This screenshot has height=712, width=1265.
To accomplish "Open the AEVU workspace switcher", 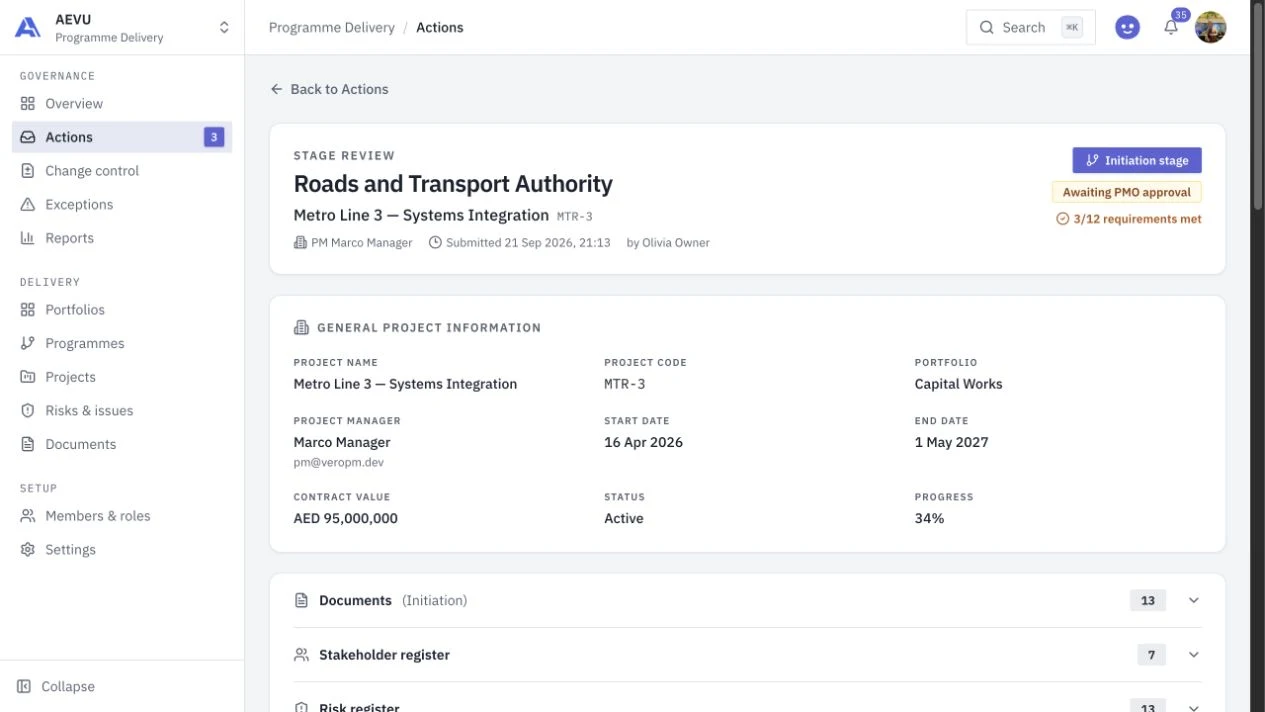I will pos(122,28).
